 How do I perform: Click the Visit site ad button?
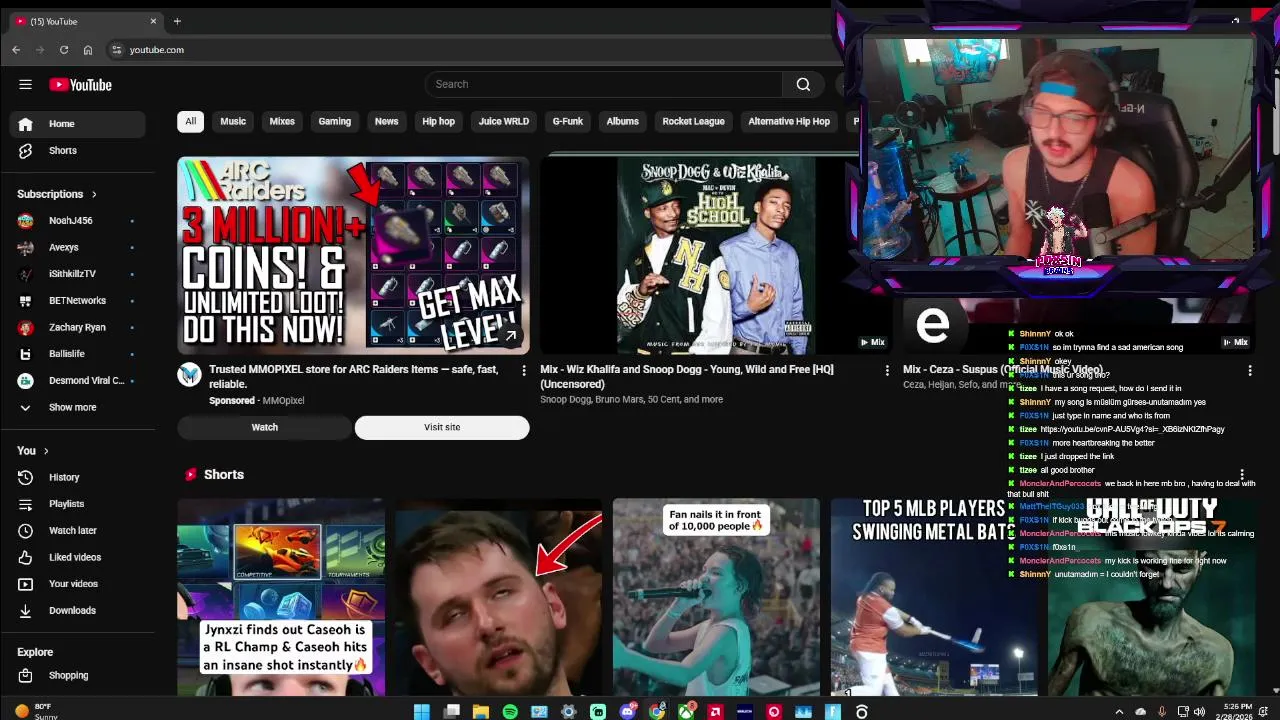pos(442,427)
